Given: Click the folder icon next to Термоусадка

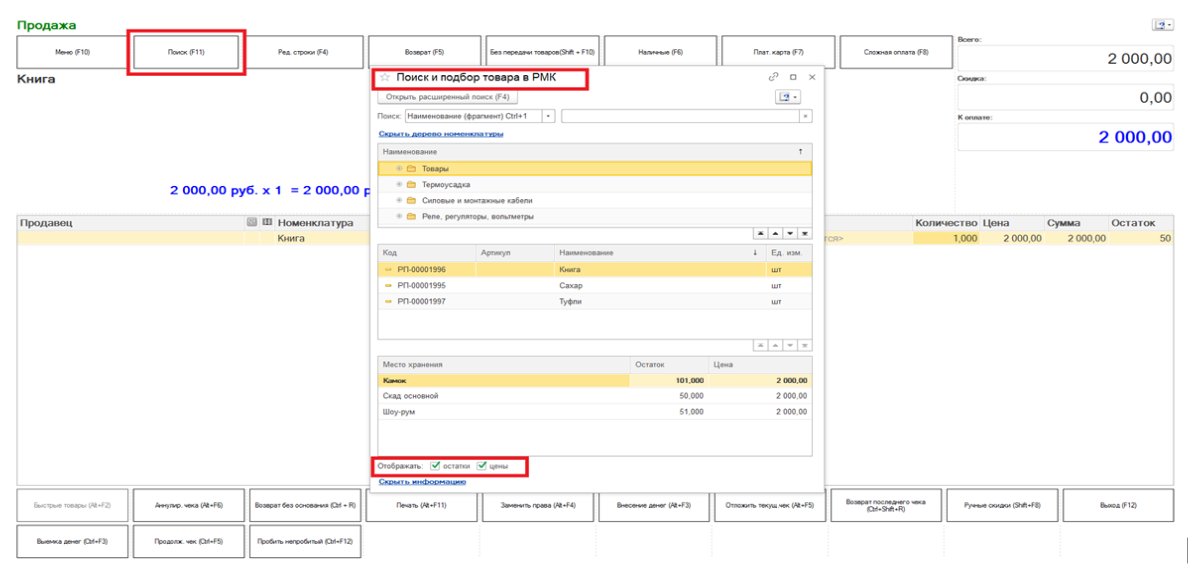Looking at the screenshot, I should coord(411,184).
